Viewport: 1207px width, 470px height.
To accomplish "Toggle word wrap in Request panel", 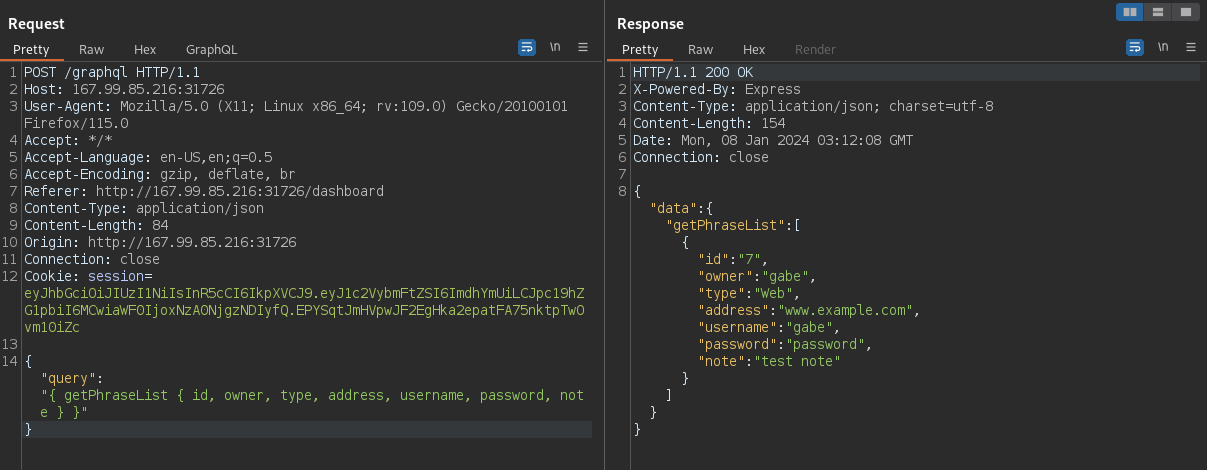I will (527, 47).
